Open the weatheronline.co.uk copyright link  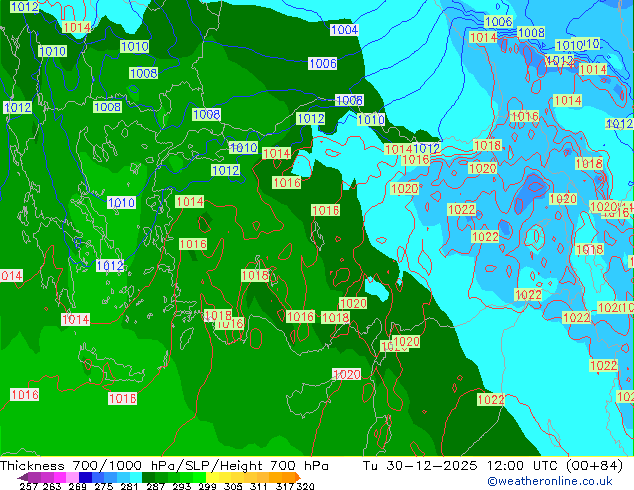pos(549,481)
